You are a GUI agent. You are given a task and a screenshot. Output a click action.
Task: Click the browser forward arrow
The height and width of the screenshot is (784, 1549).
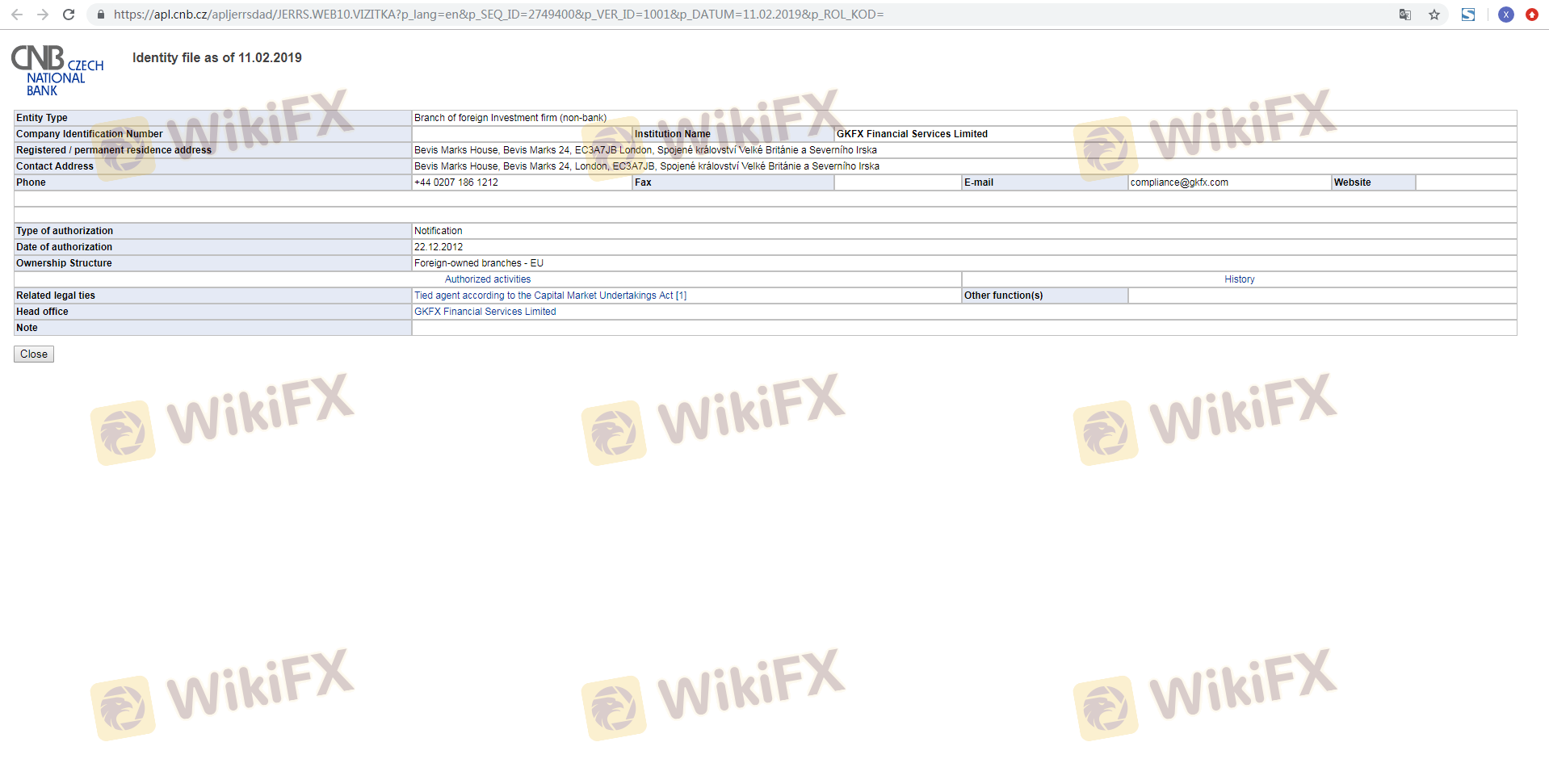pyautogui.click(x=43, y=15)
